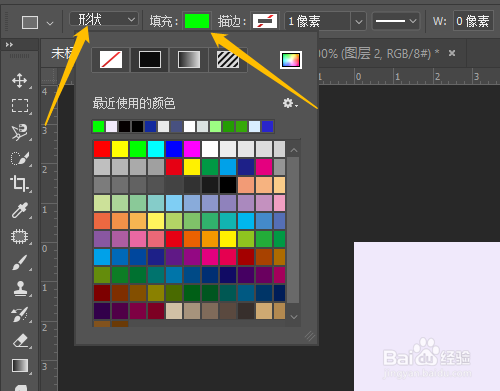The image size is (500, 391).
Task: Set fill type to pattern
Action: pos(228,60)
